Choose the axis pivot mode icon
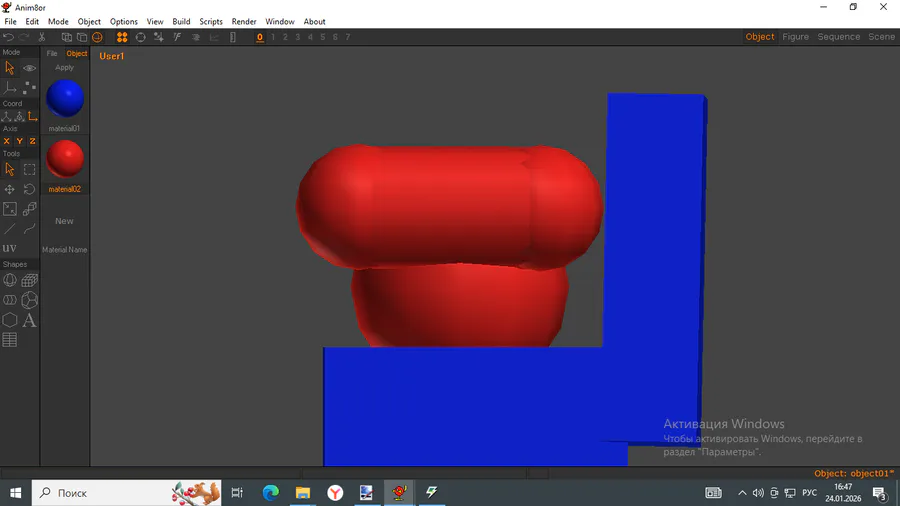Viewport: 900px width, 506px height. (10, 88)
